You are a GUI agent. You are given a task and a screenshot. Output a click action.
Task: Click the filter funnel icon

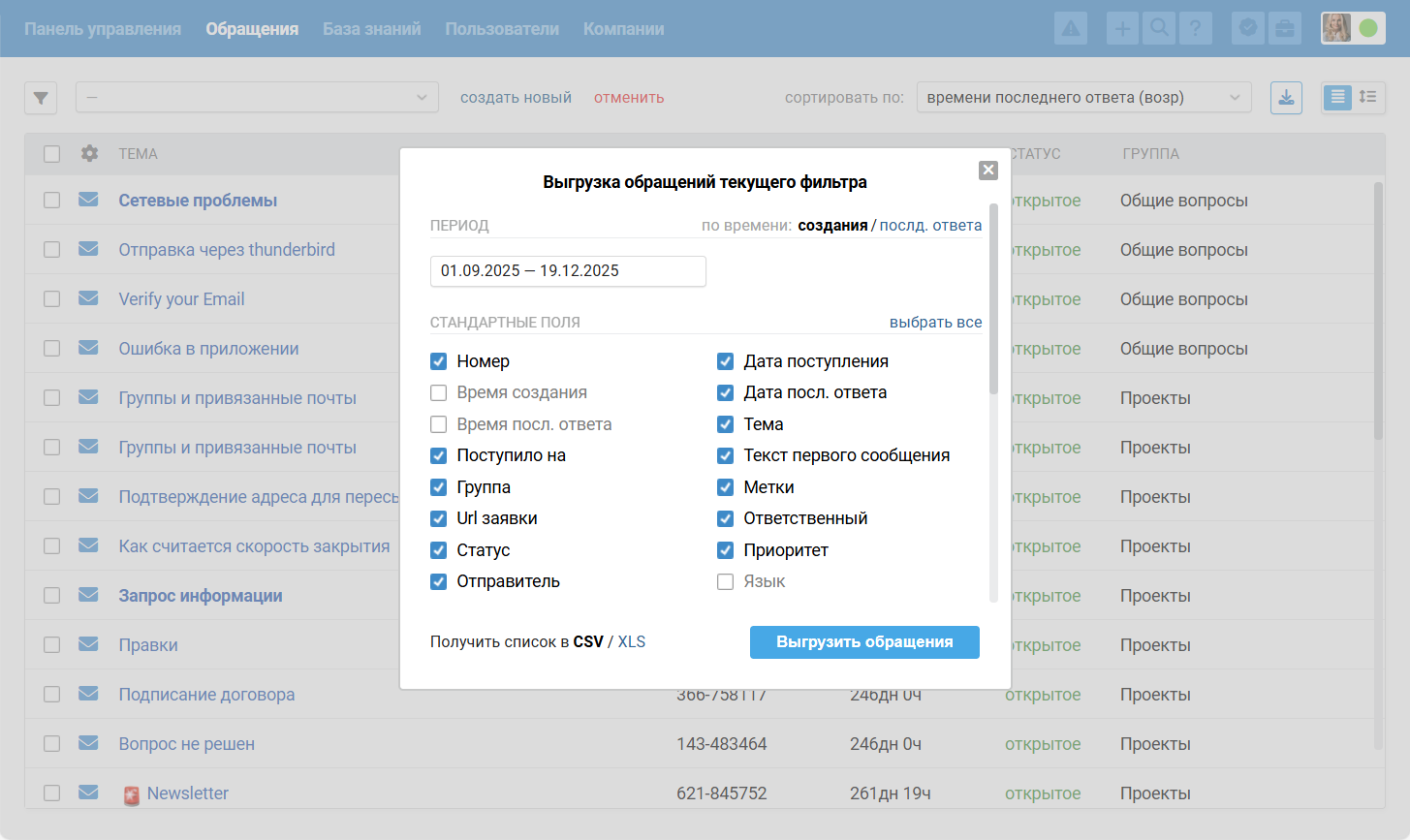(x=41, y=98)
